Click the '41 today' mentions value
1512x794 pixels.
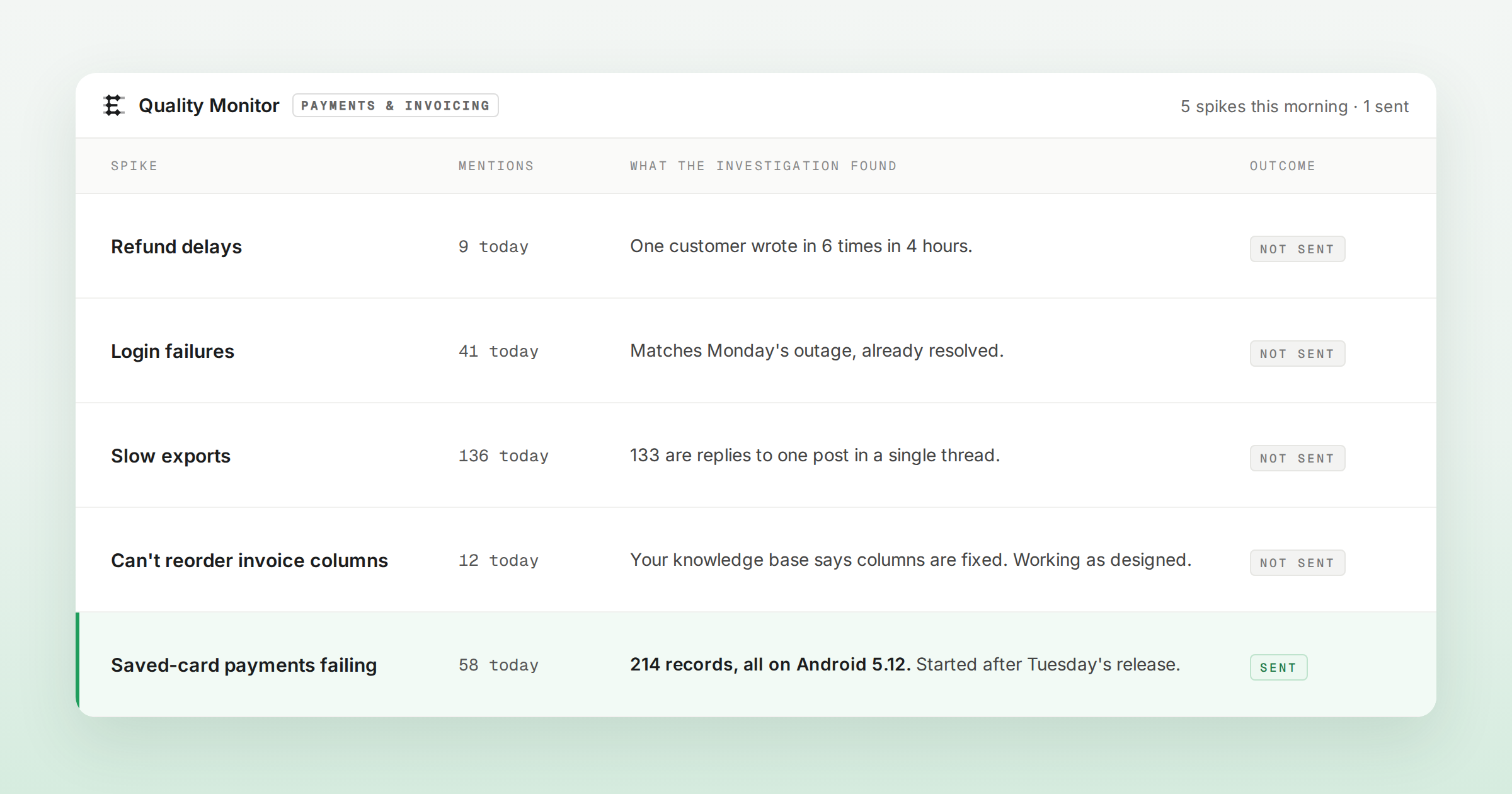pos(498,351)
